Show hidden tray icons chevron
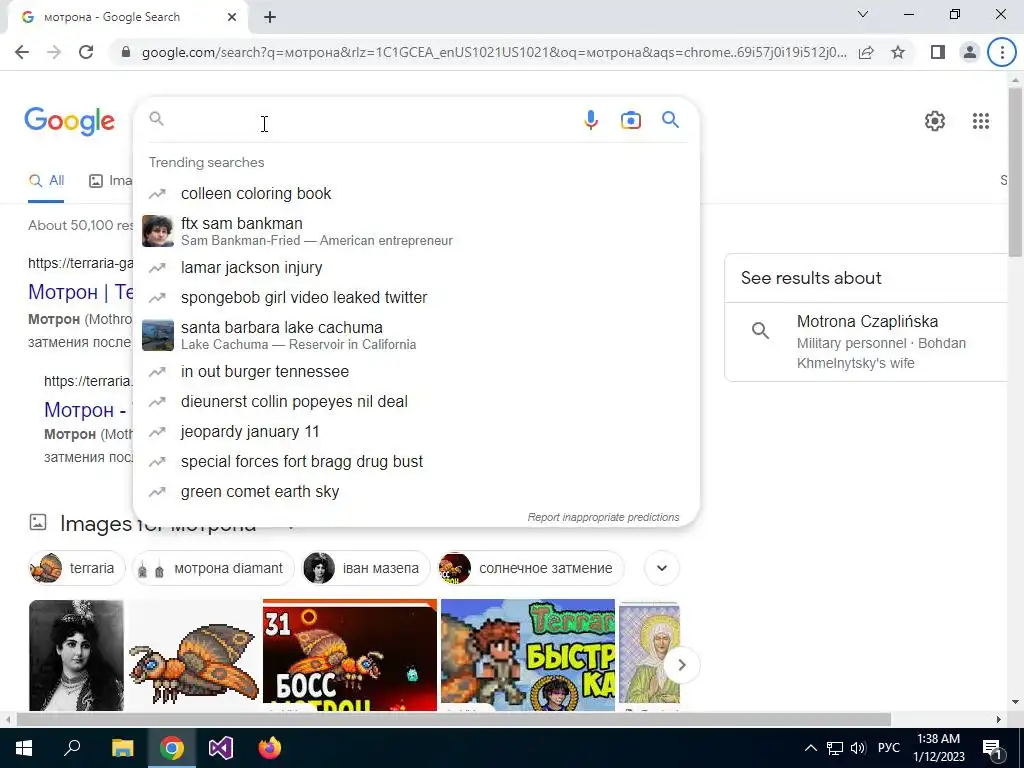Image resolution: width=1024 pixels, height=768 pixels. coord(810,748)
